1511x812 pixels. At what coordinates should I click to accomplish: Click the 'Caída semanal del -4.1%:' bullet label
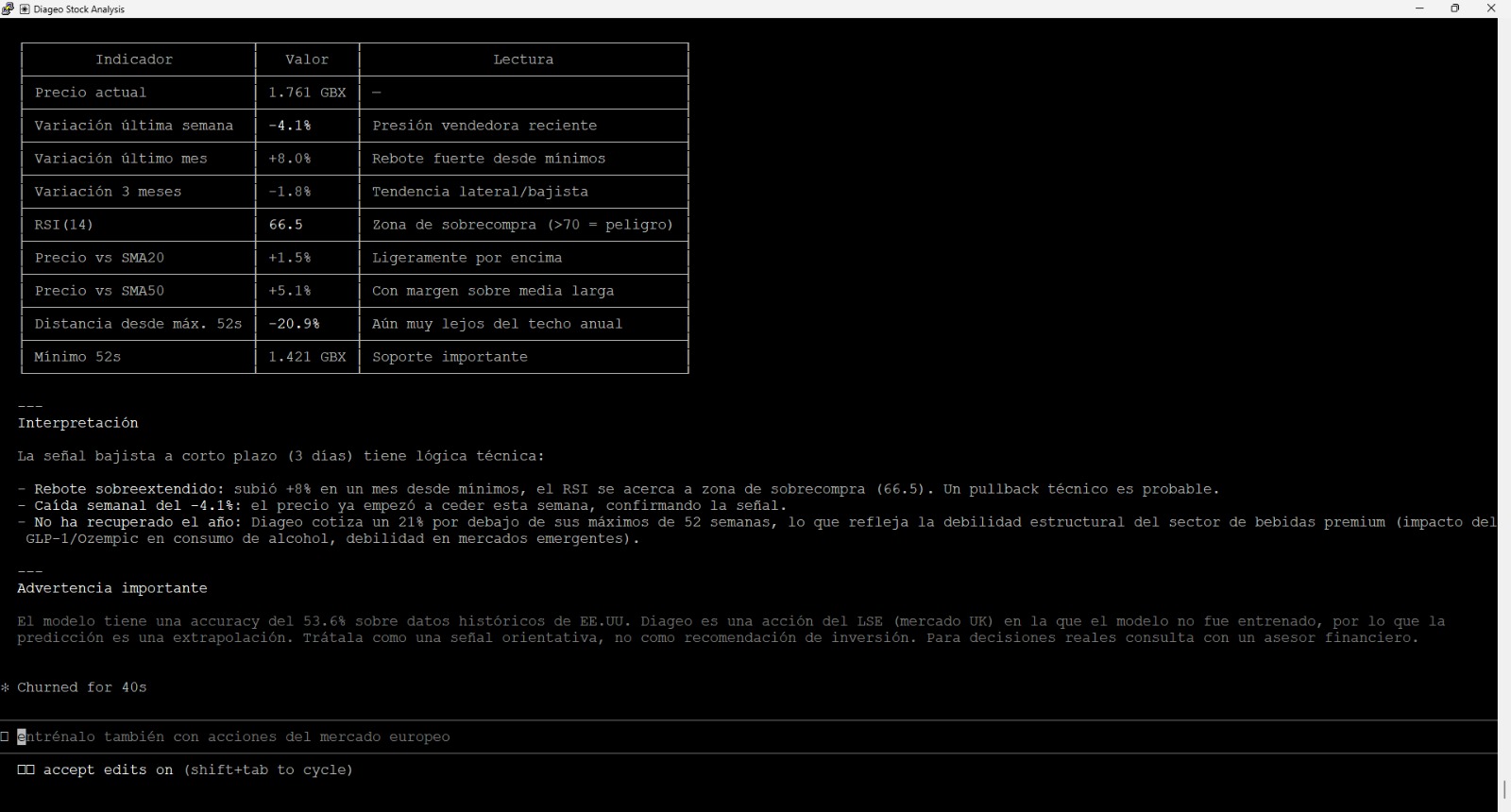coord(138,505)
